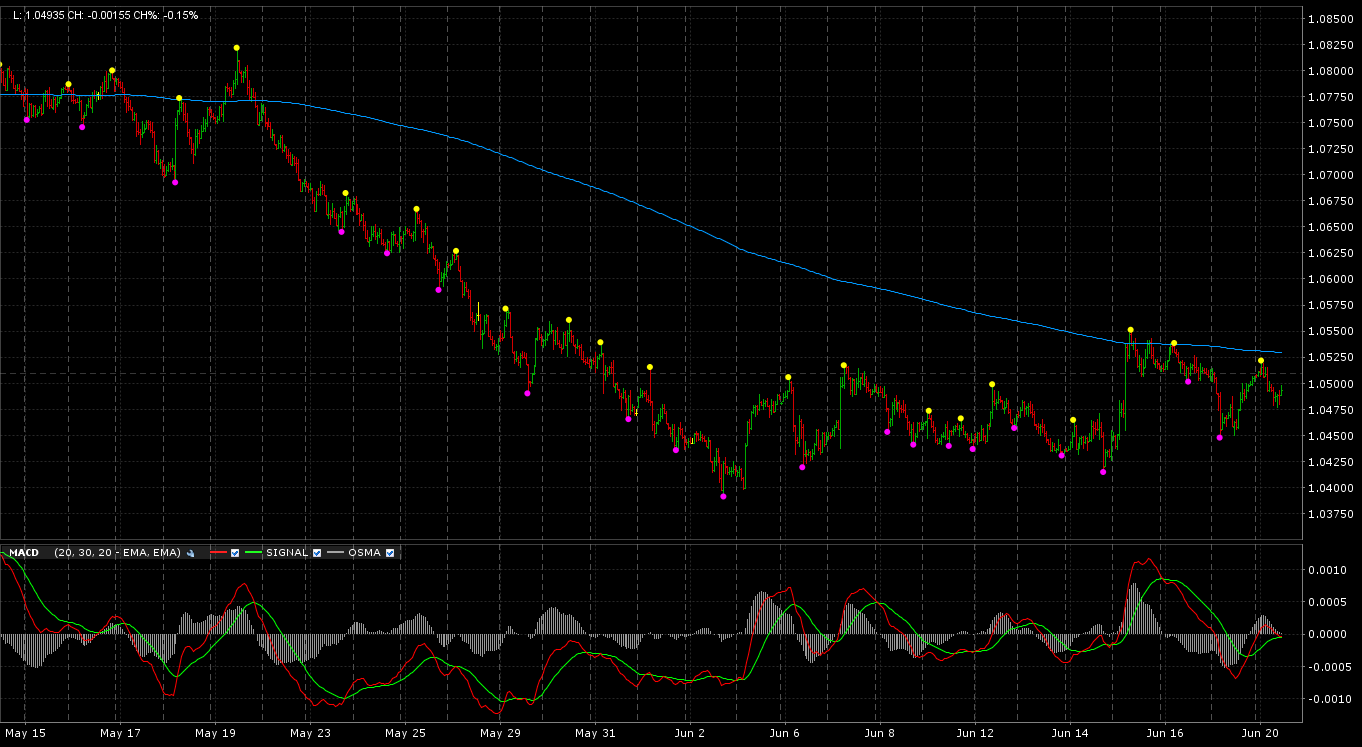
Task: Click the price readout showing L: 1.04935
Action: pos(105,16)
